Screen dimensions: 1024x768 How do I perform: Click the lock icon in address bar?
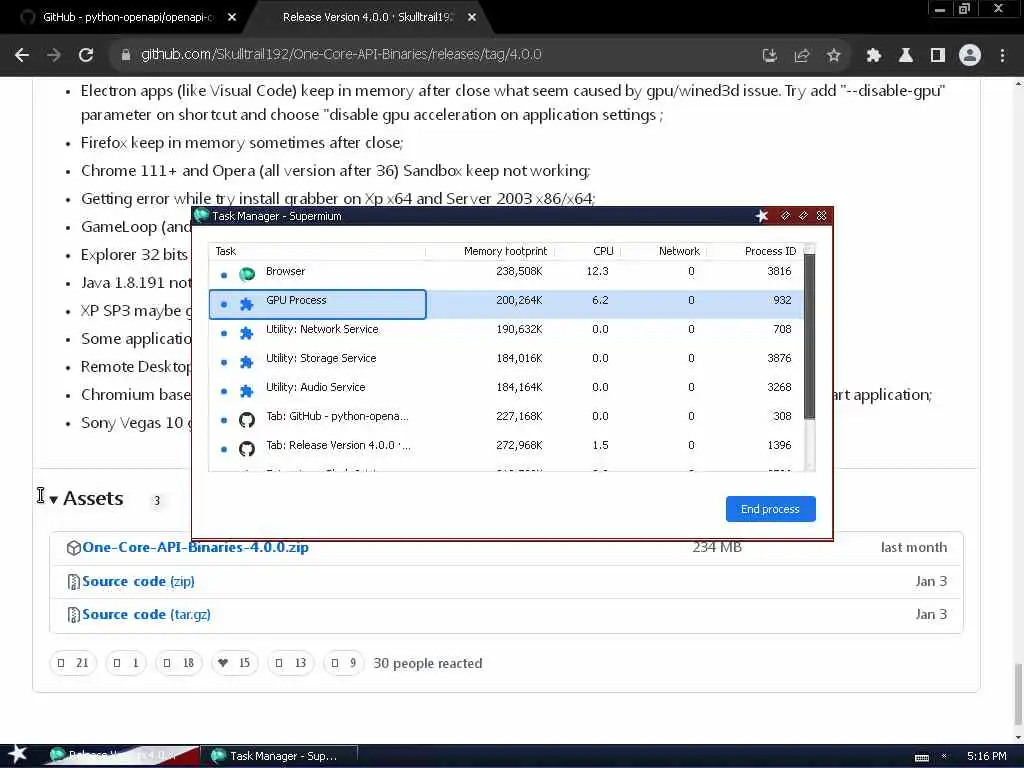point(126,55)
